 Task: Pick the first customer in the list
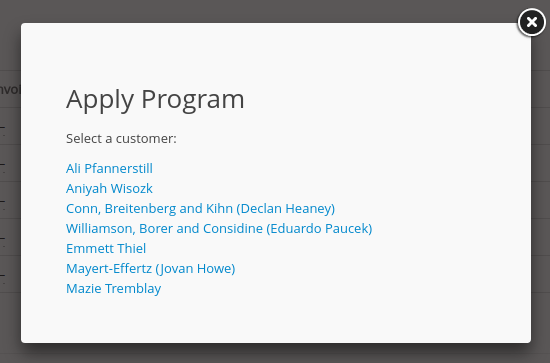coord(109,168)
